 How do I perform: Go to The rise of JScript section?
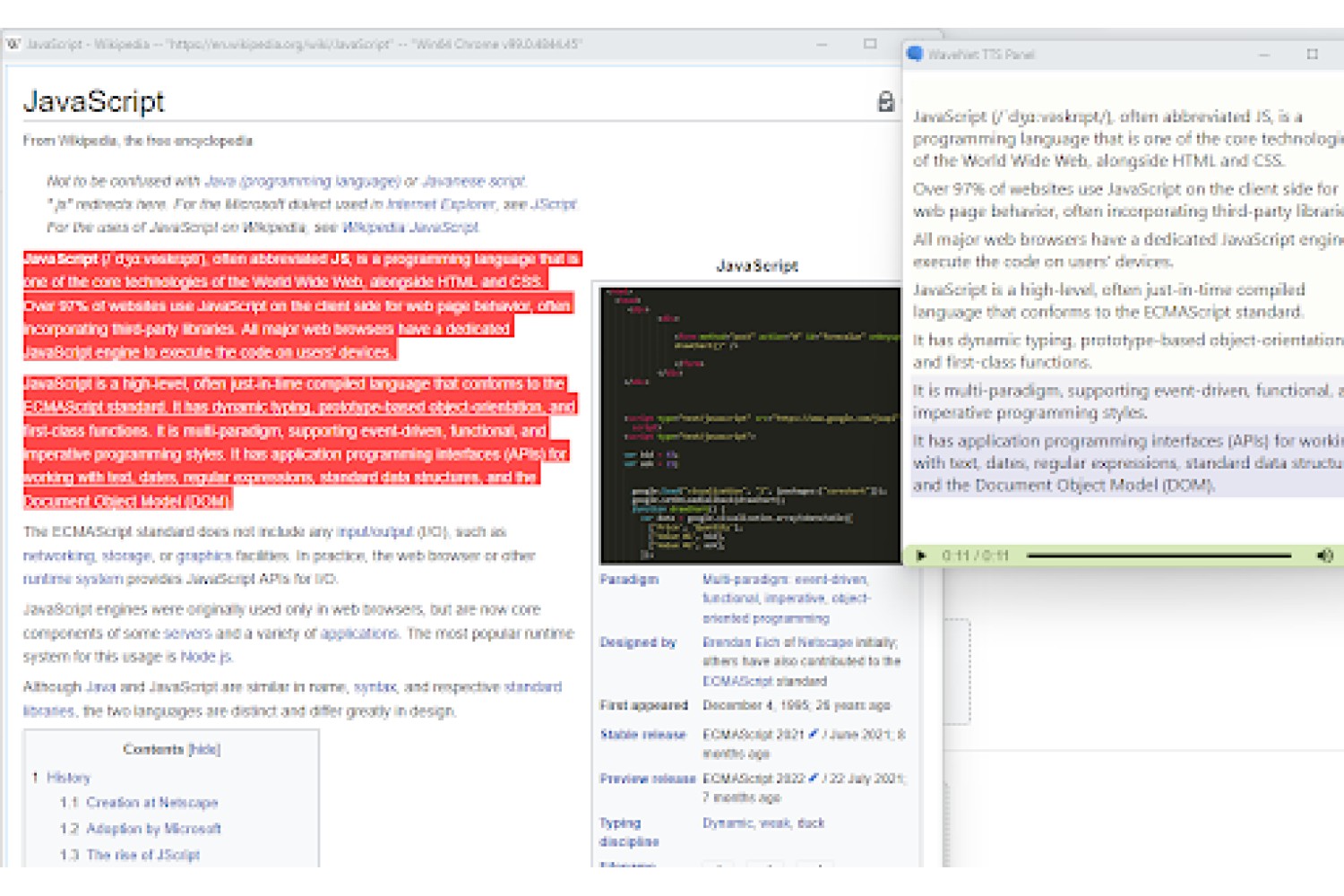(x=143, y=855)
